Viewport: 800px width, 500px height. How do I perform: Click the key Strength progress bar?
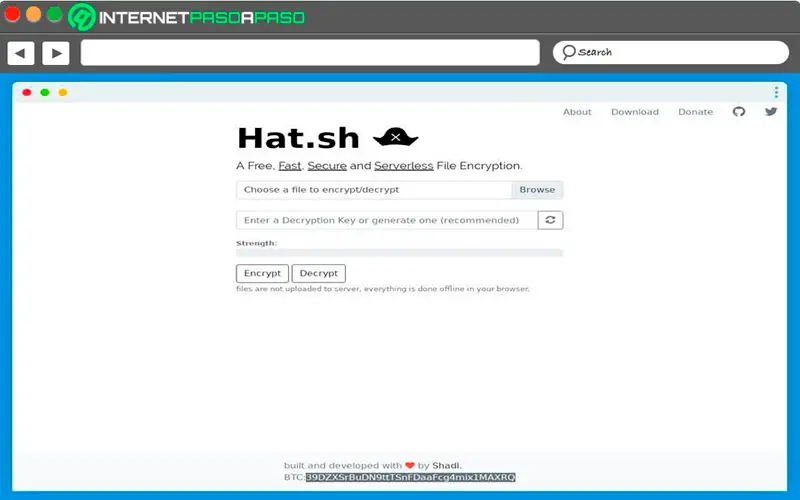click(399, 253)
